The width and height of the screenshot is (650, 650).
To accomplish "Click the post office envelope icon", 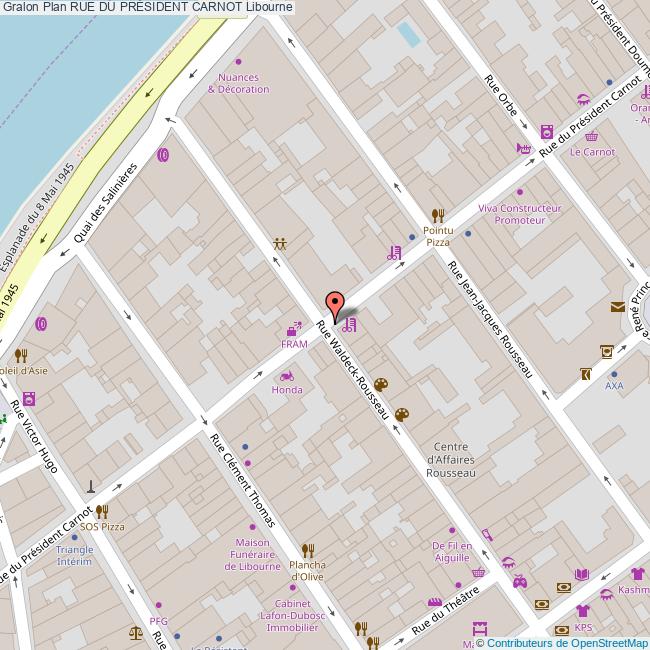I will 617,308.
